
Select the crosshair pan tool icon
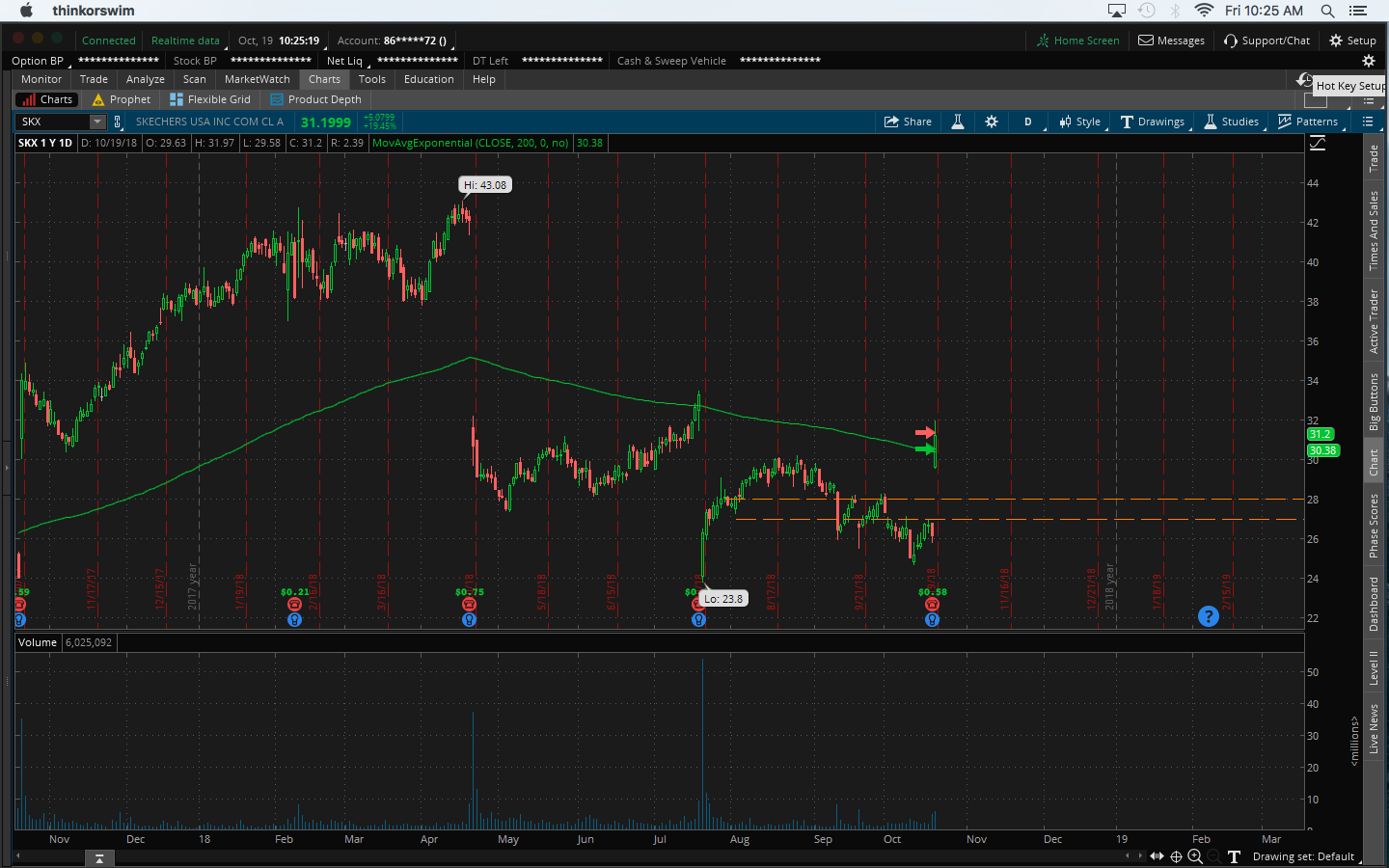pos(1176,856)
